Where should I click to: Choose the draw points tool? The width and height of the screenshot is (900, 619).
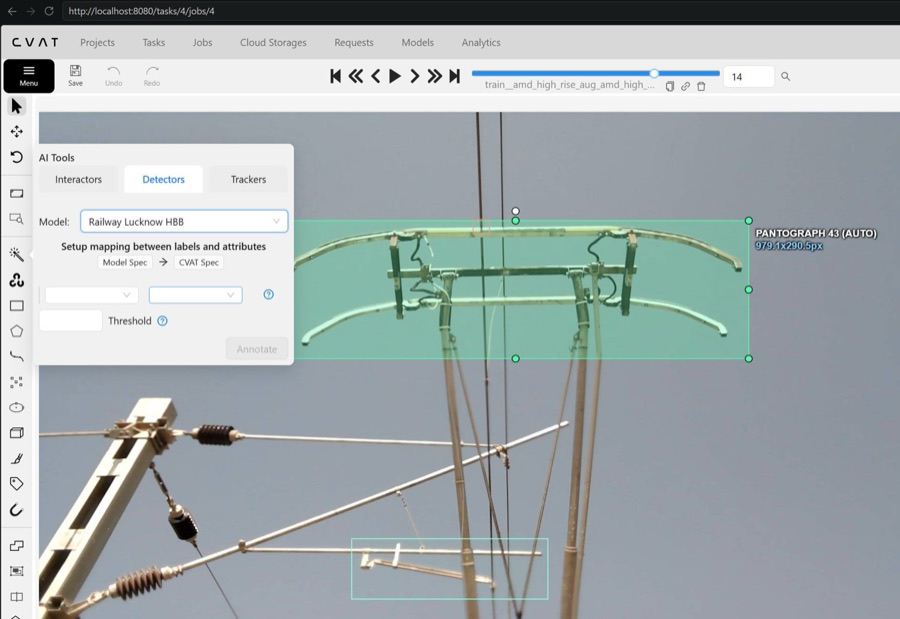tap(17, 382)
